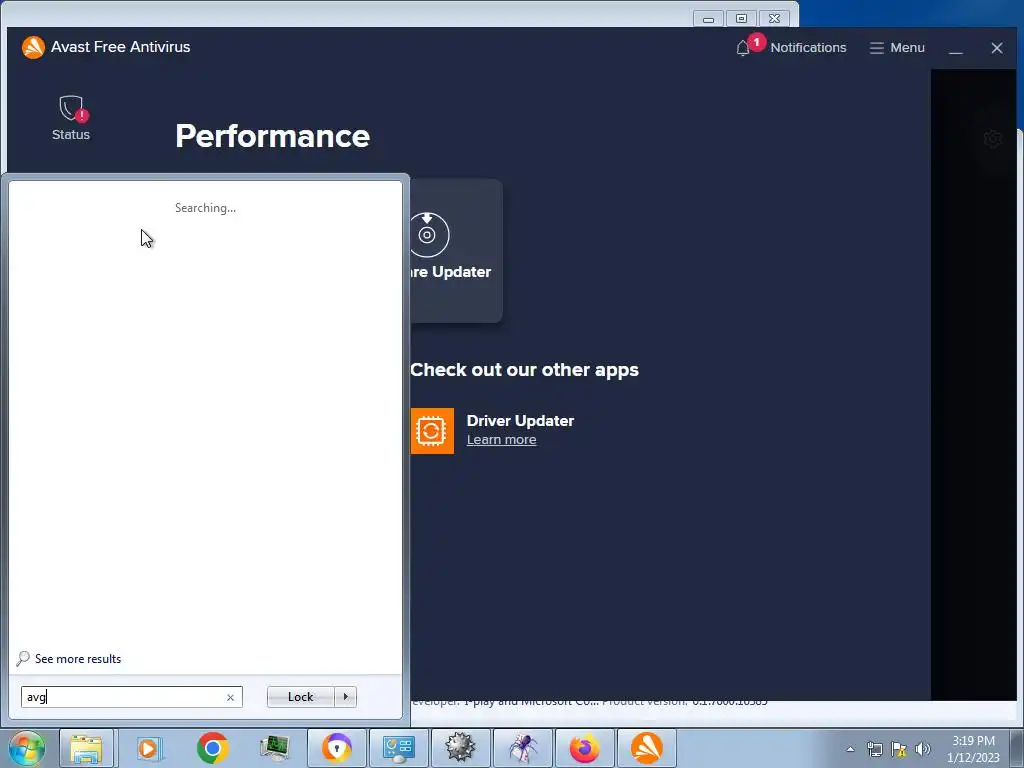Open the Avast Menu hamburger icon
Screen dimensions: 1024x768
tap(876, 48)
